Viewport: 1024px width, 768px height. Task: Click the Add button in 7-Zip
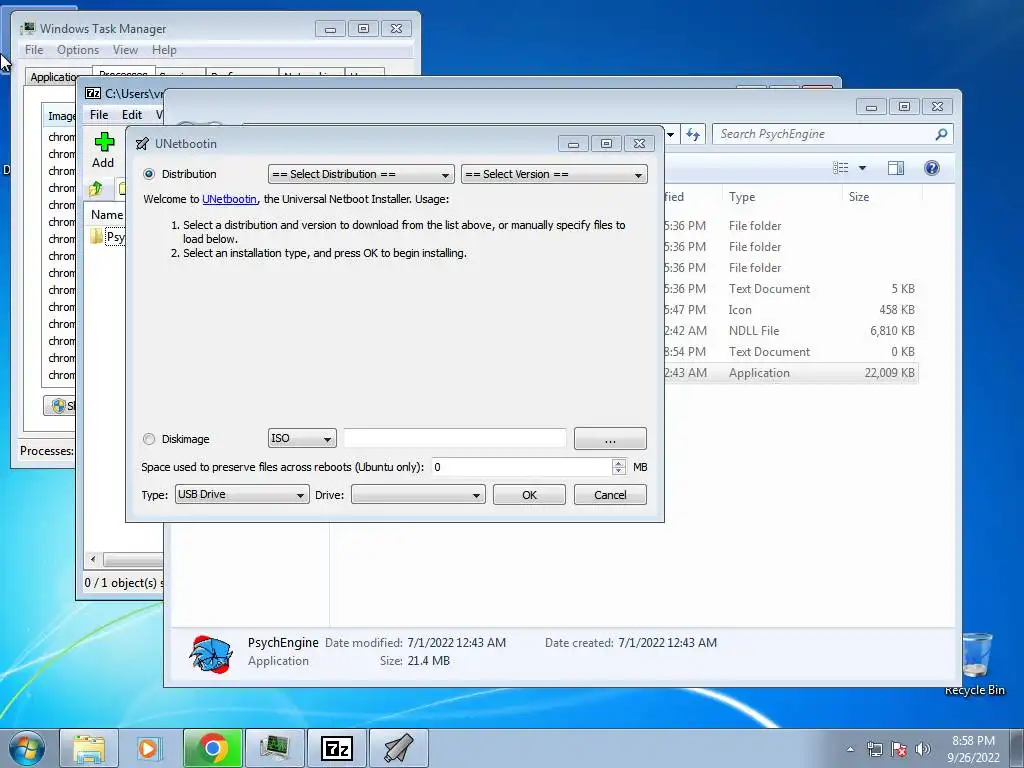click(103, 150)
